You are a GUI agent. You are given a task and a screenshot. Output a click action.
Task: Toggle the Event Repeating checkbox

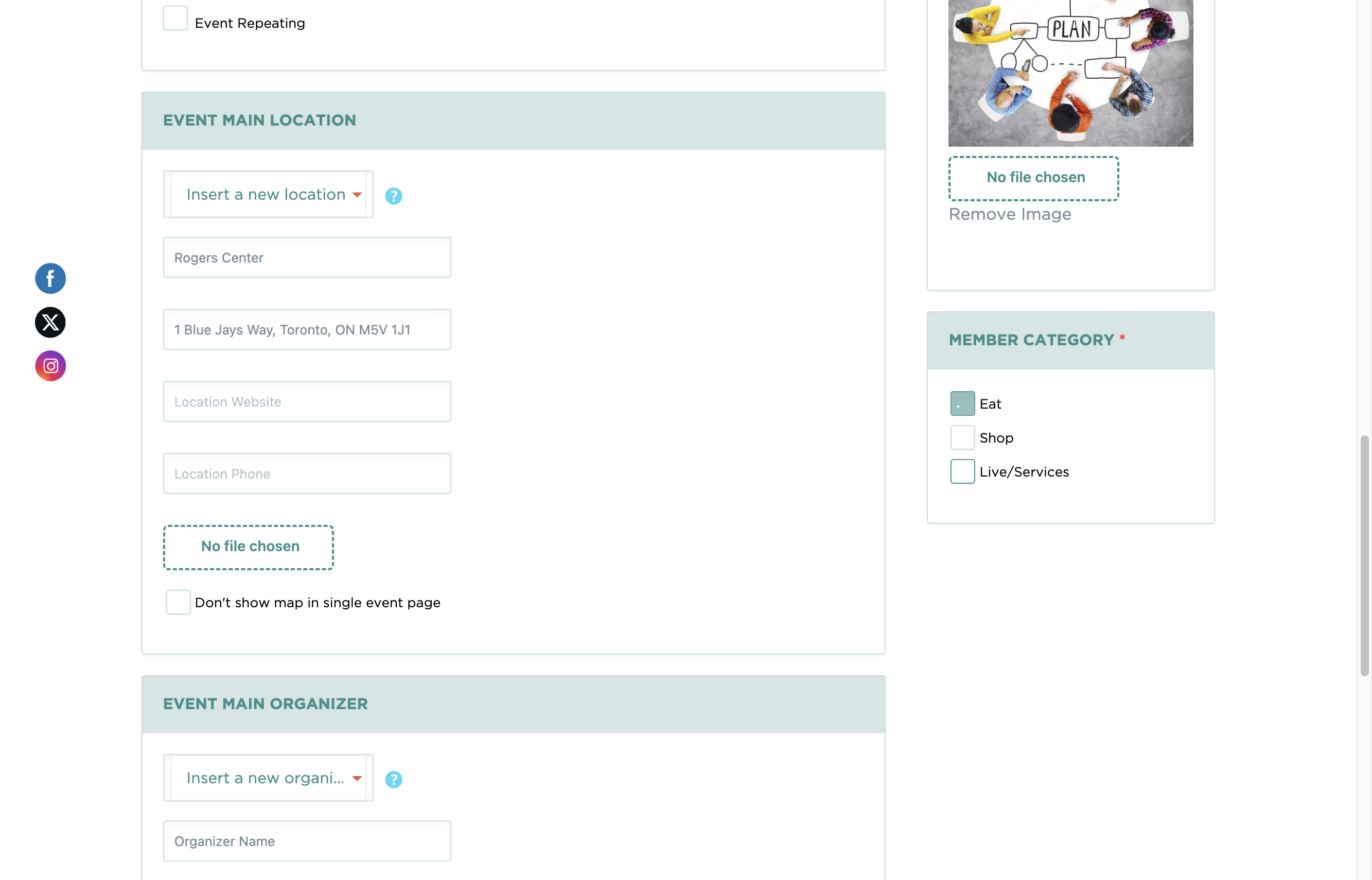pos(175,19)
